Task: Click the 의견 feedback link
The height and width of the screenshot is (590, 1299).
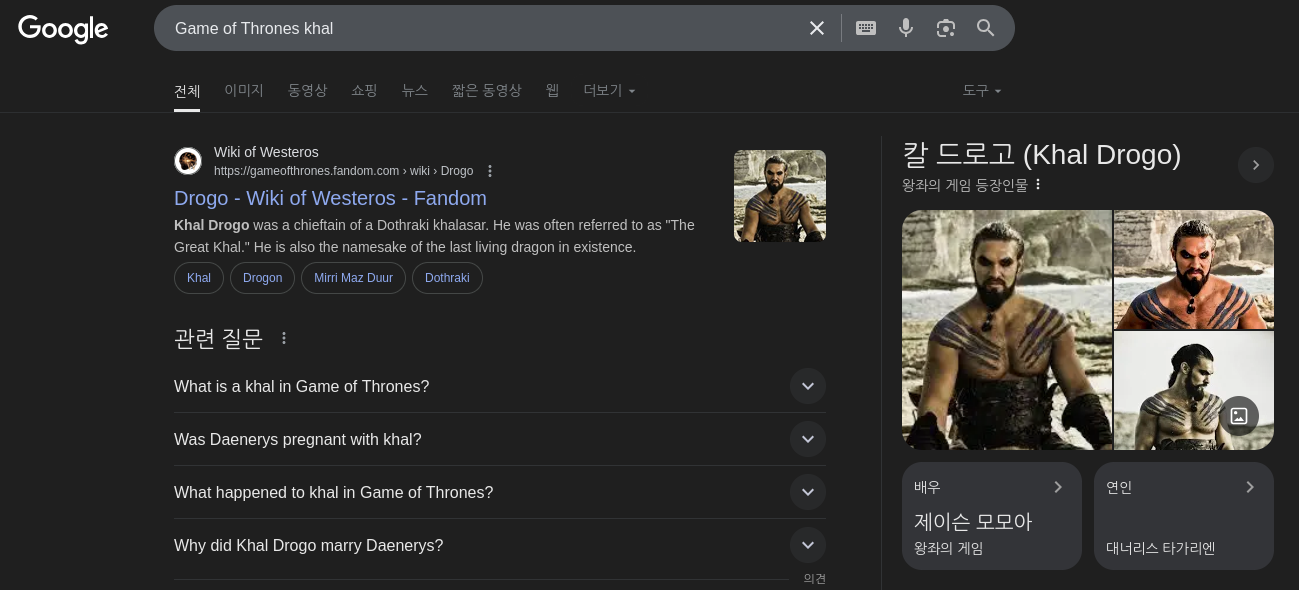Action: point(815,578)
